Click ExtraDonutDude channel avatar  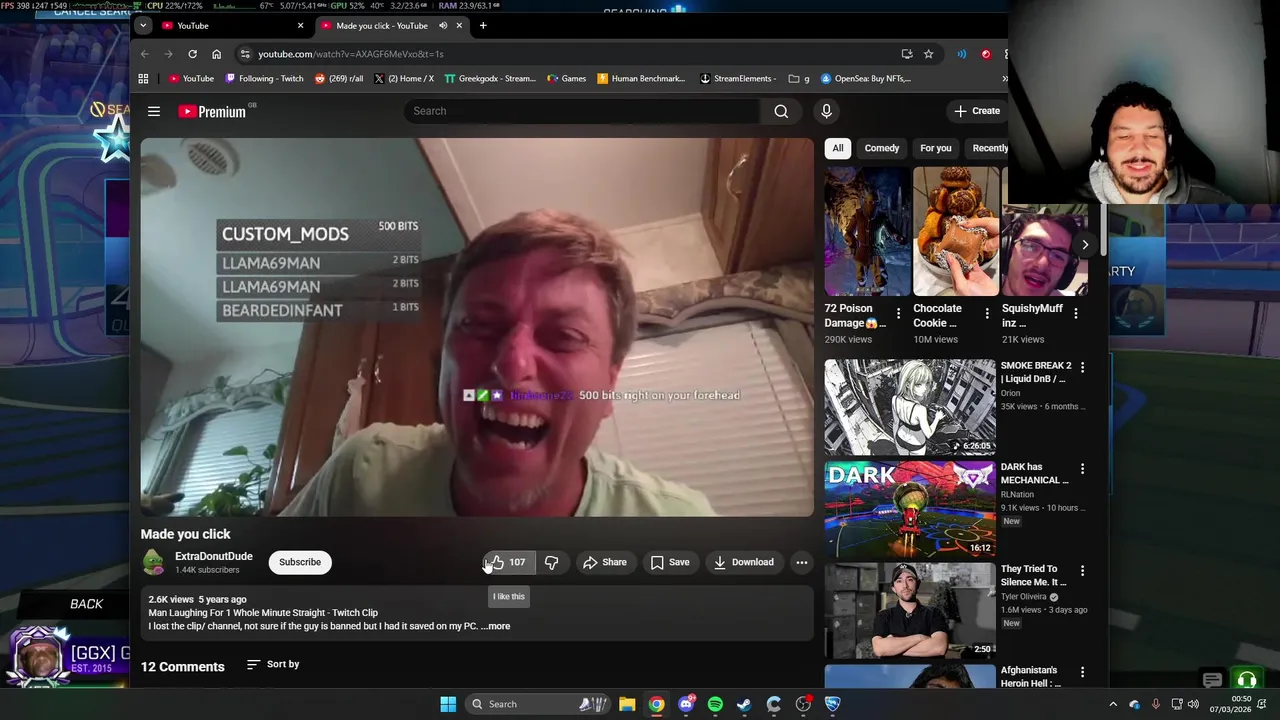point(153,562)
